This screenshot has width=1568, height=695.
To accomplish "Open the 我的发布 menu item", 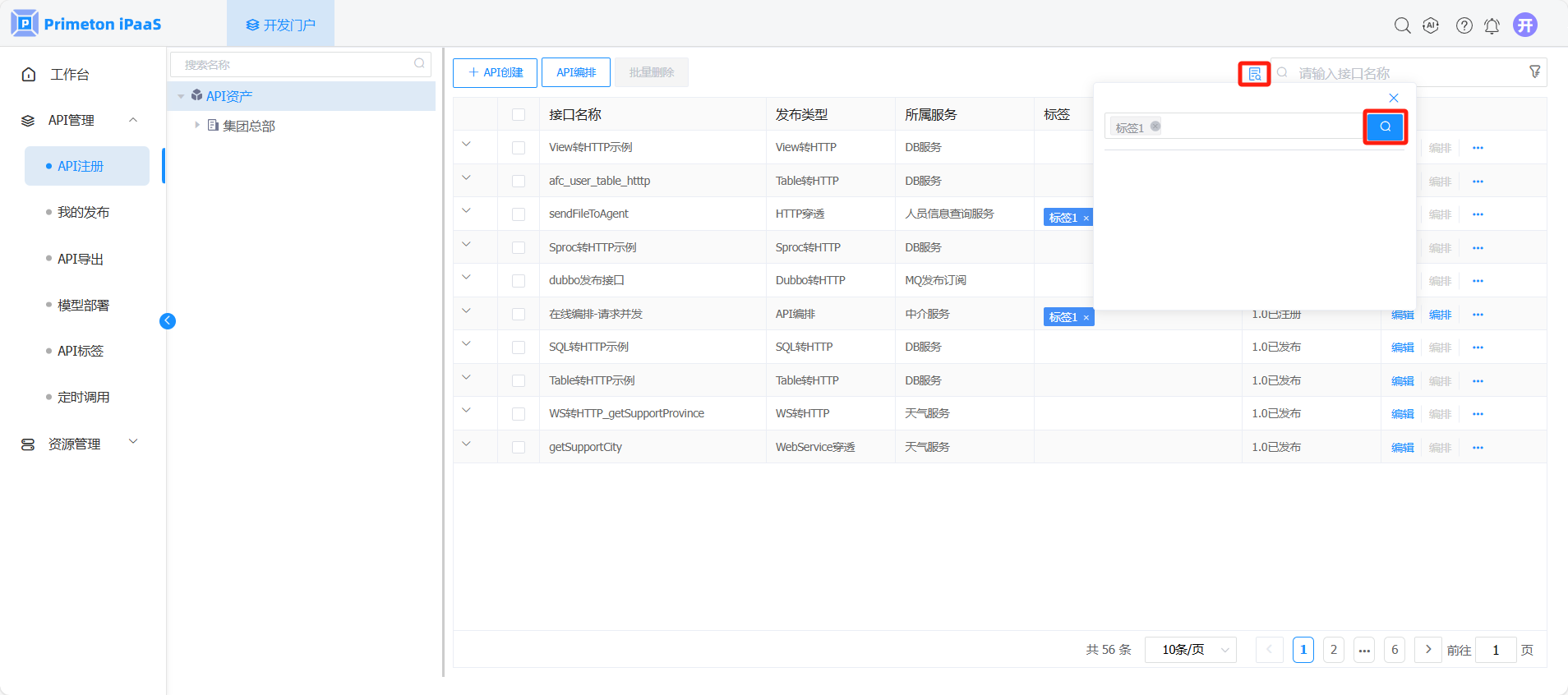I will [83, 213].
